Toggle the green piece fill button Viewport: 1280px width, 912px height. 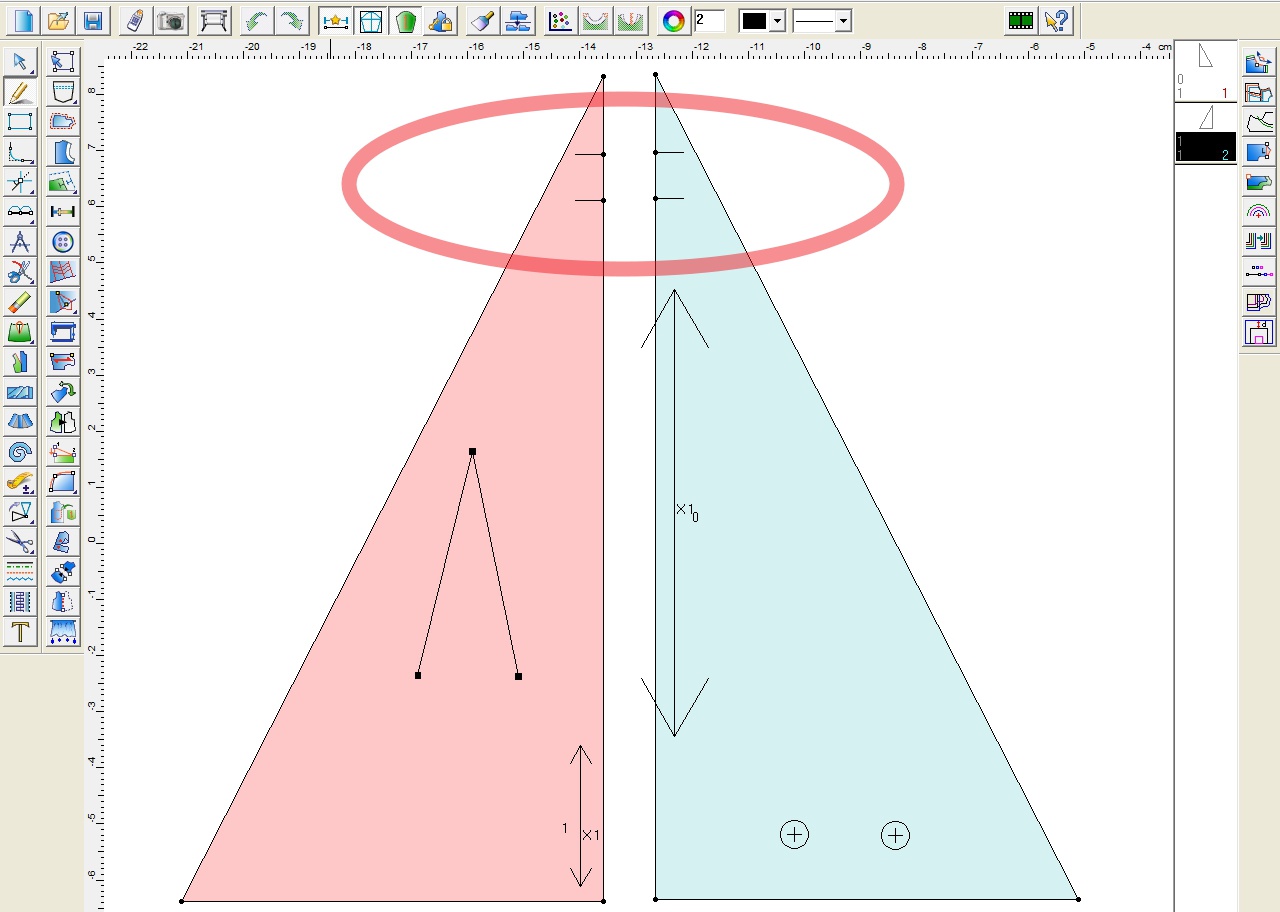point(405,20)
